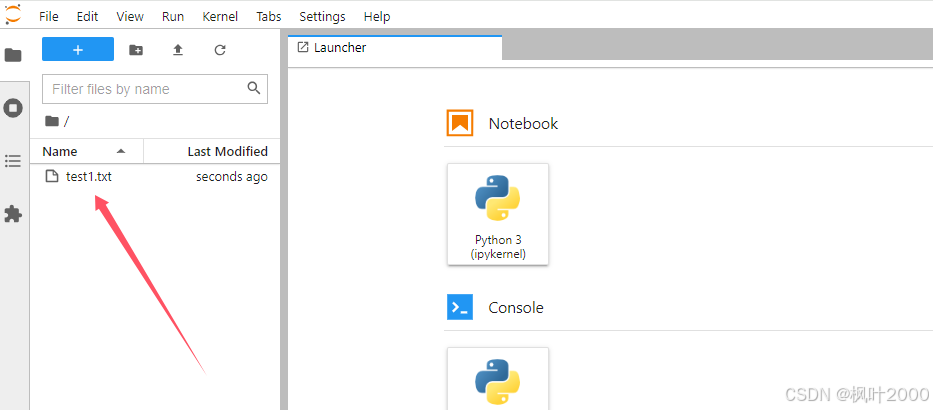
Task: Click the Upload Files arrow icon
Action: [x=178, y=50]
